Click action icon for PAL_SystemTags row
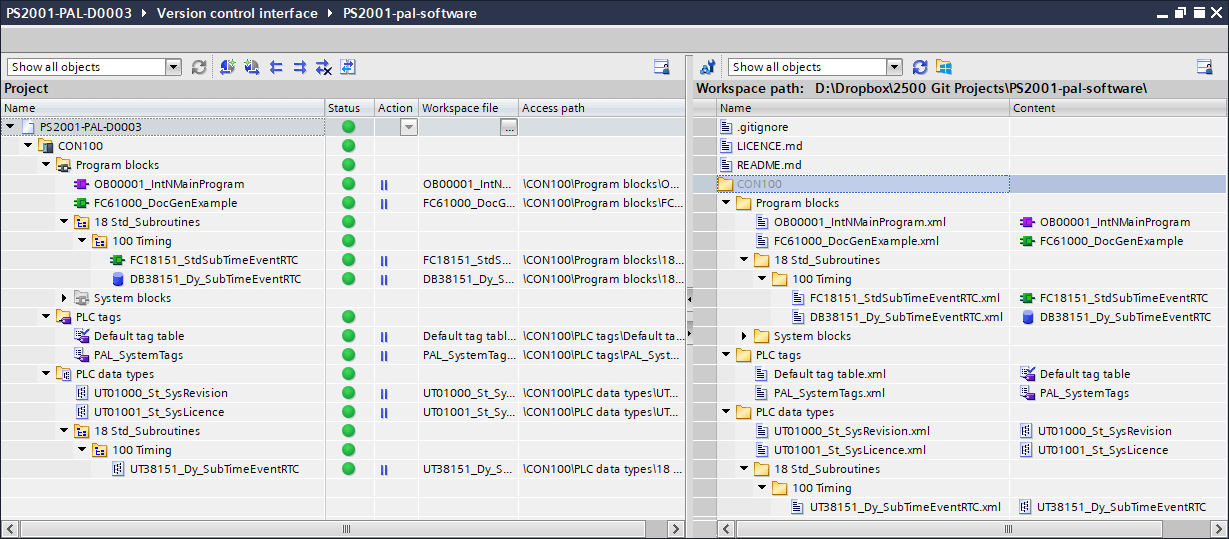 tap(384, 355)
